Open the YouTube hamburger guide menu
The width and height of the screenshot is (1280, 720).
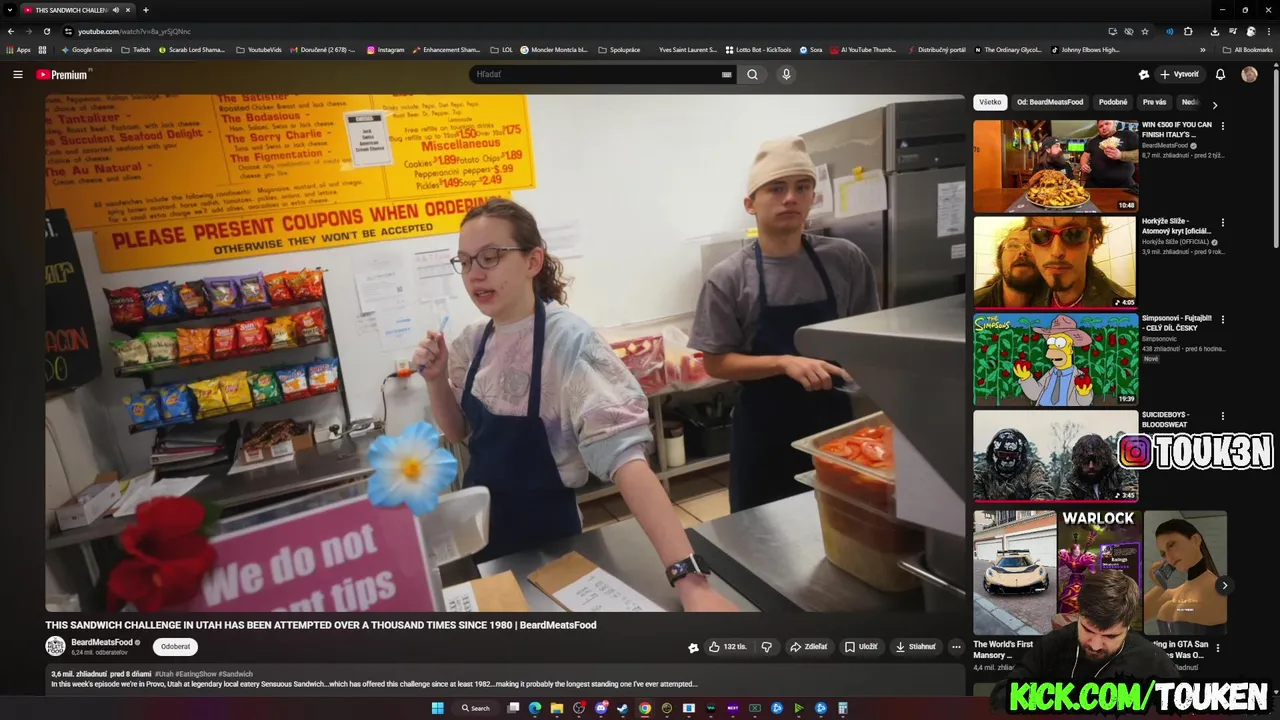coord(17,74)
